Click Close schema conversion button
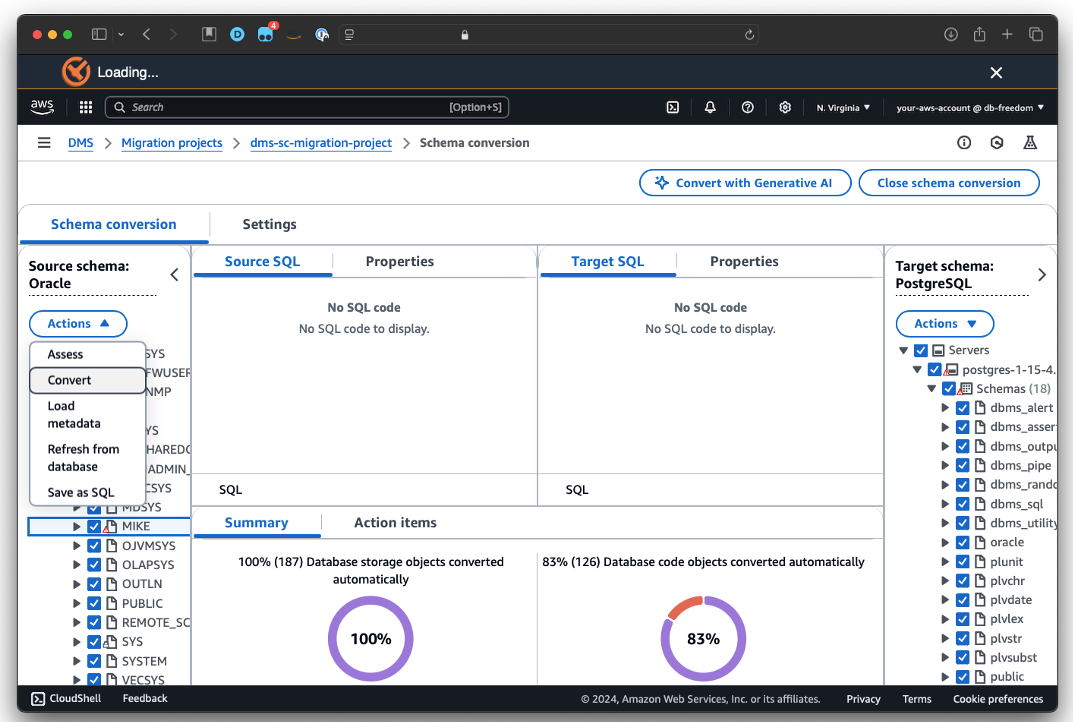Screen dimensions: 1073x722 [948, 183]
